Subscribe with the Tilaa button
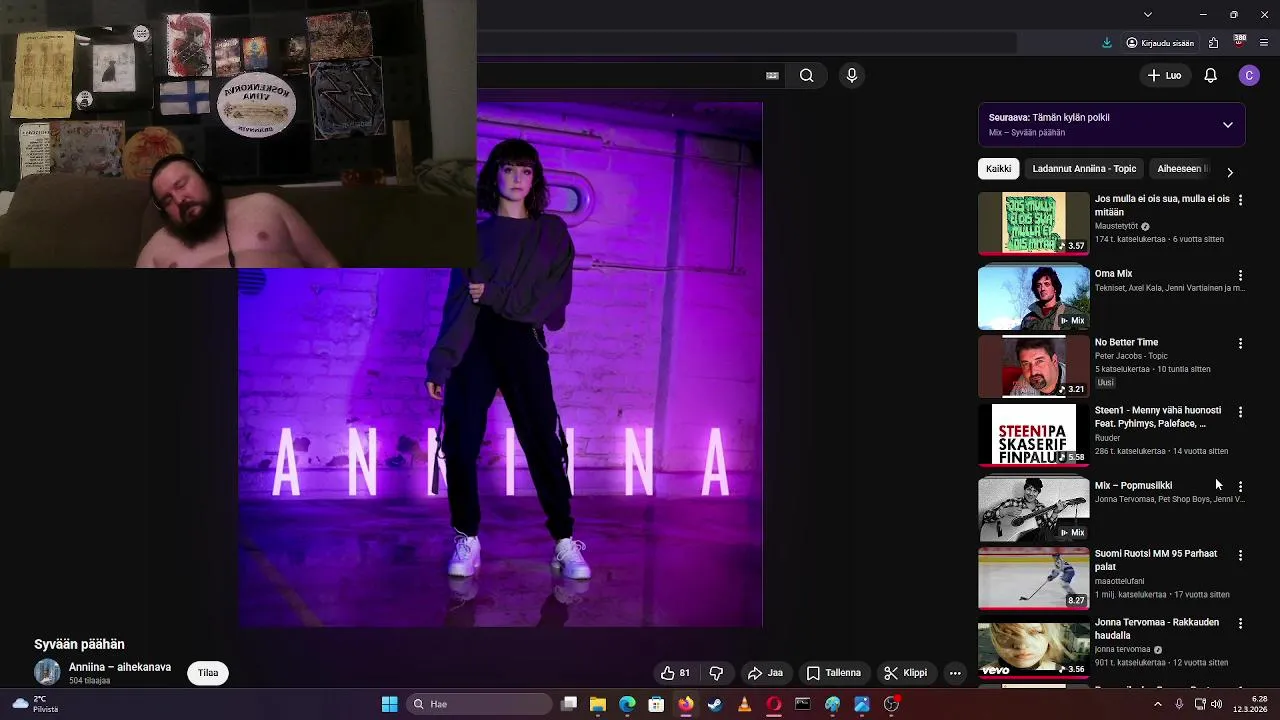Viewport: 1280px width, 720px height. click(208, 673)
